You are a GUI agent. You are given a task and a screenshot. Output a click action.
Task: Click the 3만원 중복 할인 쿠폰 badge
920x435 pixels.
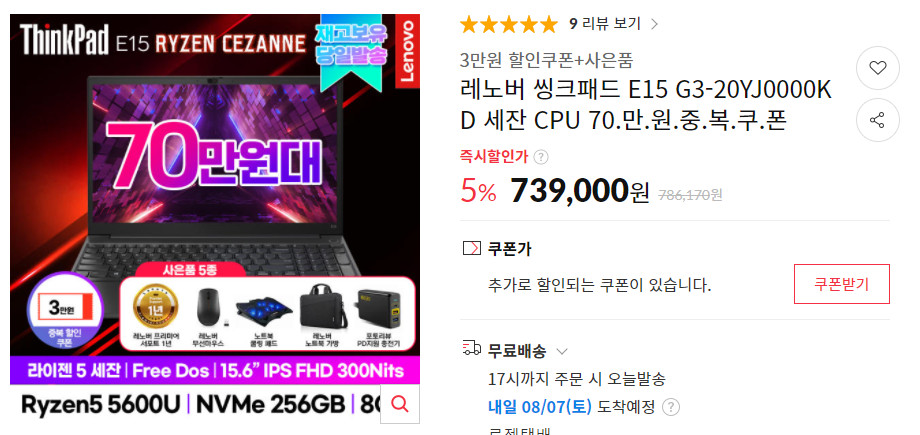click(66, 311)
